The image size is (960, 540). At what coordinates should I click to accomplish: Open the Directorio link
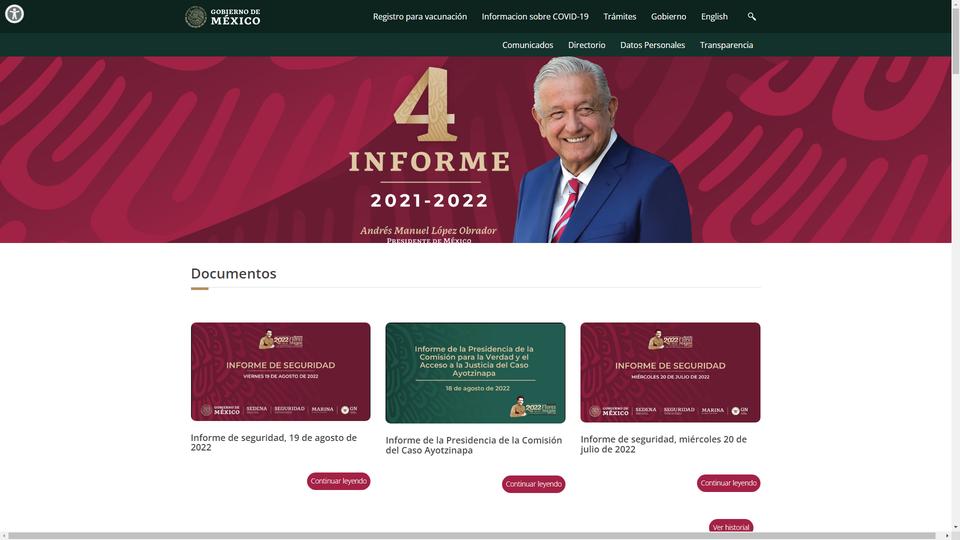[x=586, y=45]
